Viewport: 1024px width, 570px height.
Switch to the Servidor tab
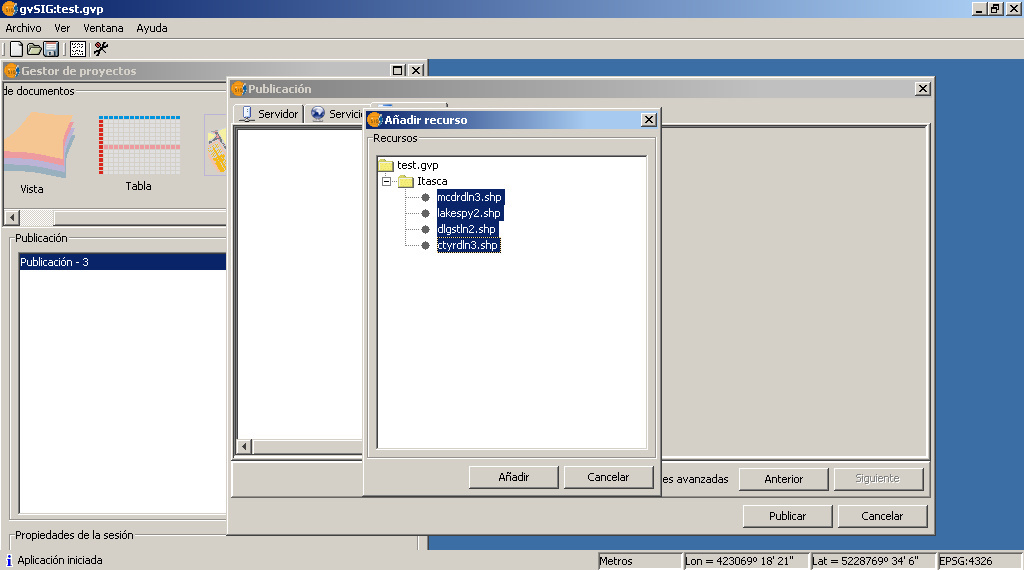269,114
